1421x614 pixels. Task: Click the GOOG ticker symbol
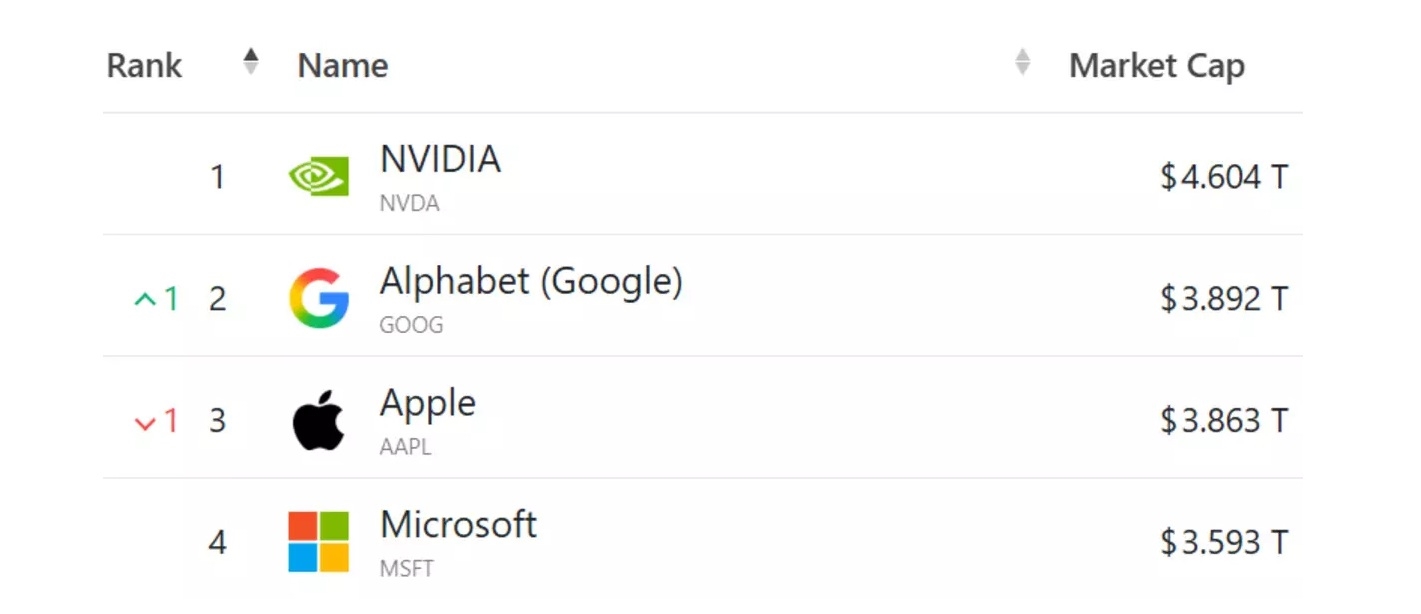click(411, 325)
